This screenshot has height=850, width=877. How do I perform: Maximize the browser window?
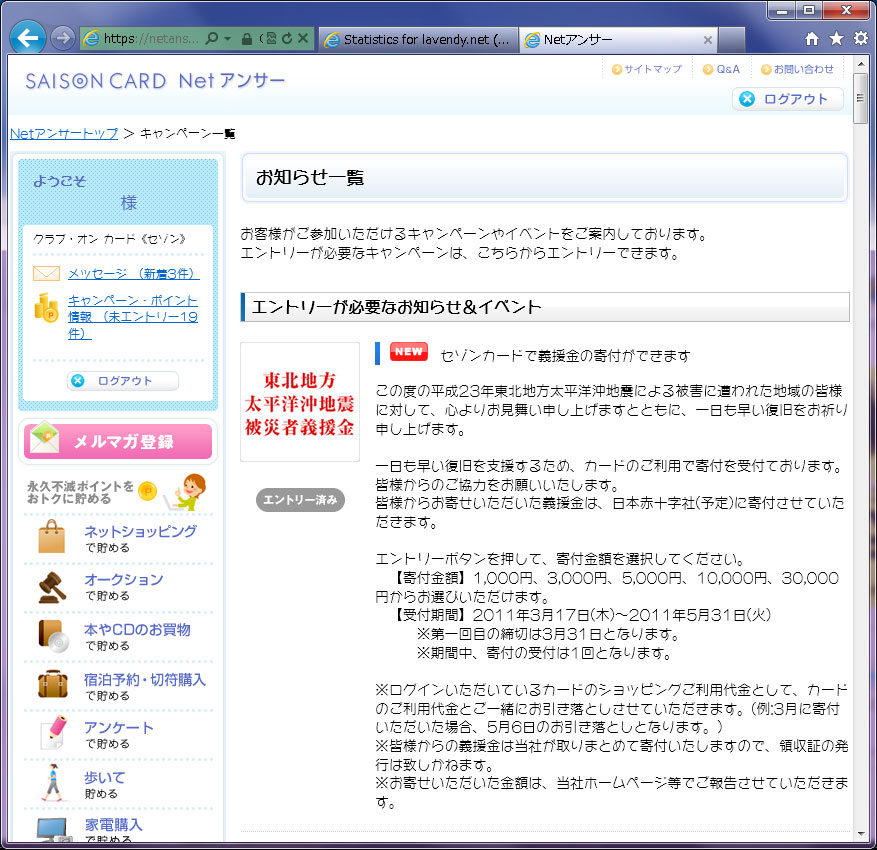809,11
